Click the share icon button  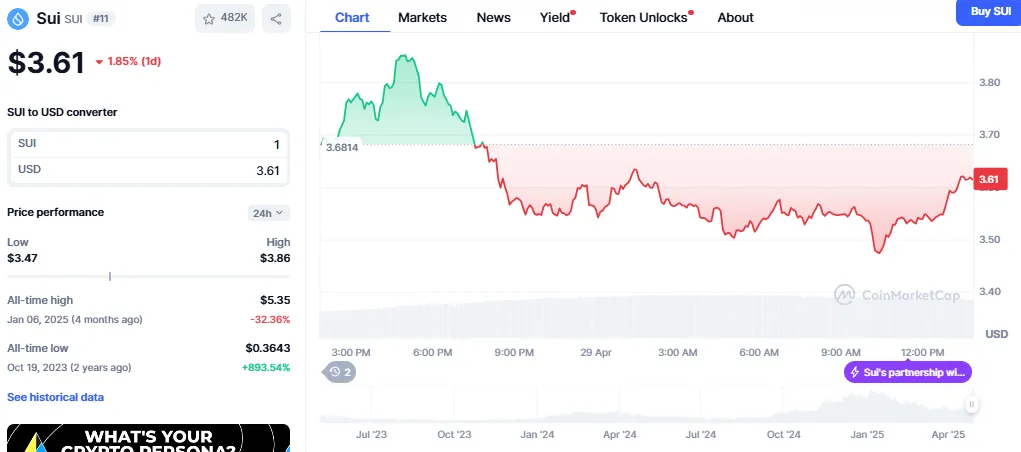click(276, 18)
